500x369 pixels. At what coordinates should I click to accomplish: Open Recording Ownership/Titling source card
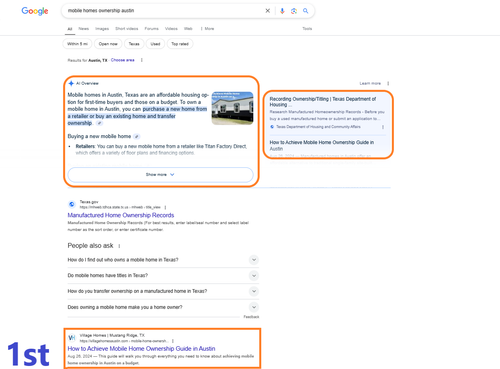[323, 102]
